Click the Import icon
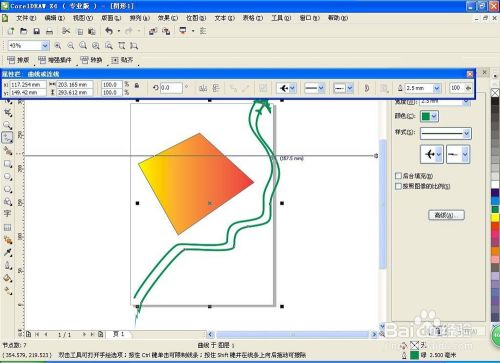 tap(153, 31)
